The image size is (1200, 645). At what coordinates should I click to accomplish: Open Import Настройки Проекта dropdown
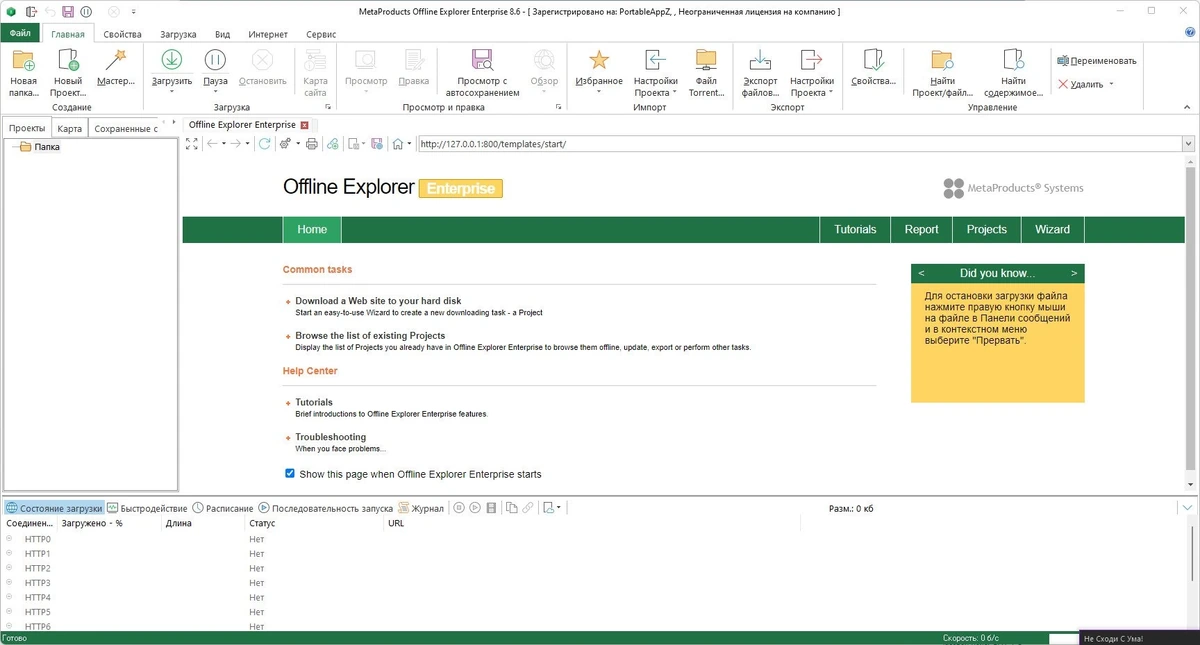coord(674,93)
